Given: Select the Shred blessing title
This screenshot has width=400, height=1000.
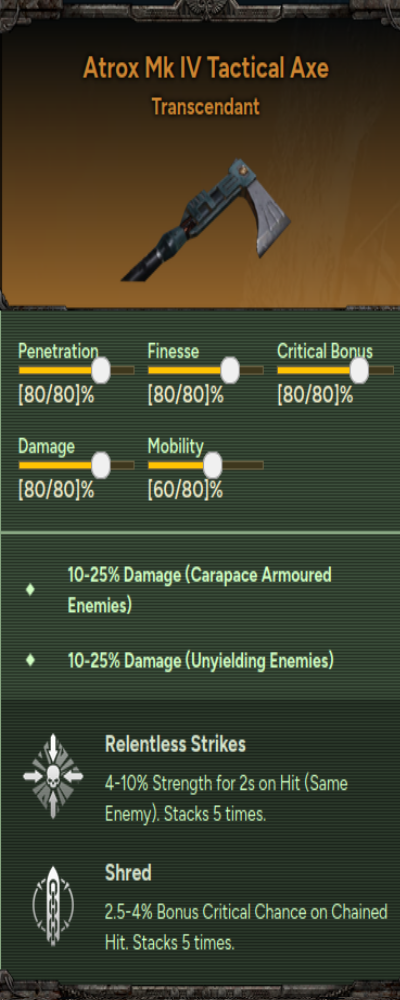Looking at the screenshot, I should click(x=128, y=872).
